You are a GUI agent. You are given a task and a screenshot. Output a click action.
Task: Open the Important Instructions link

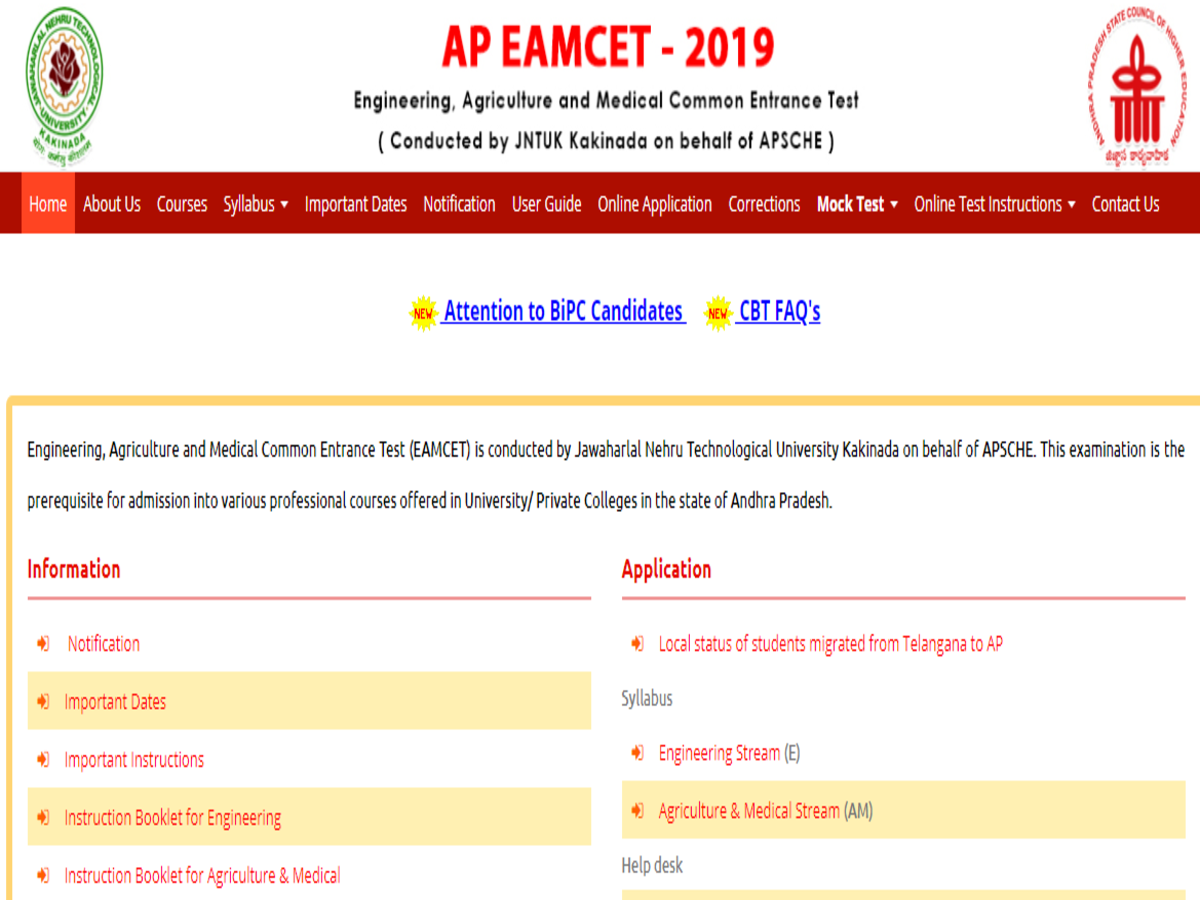coord(134,760)
